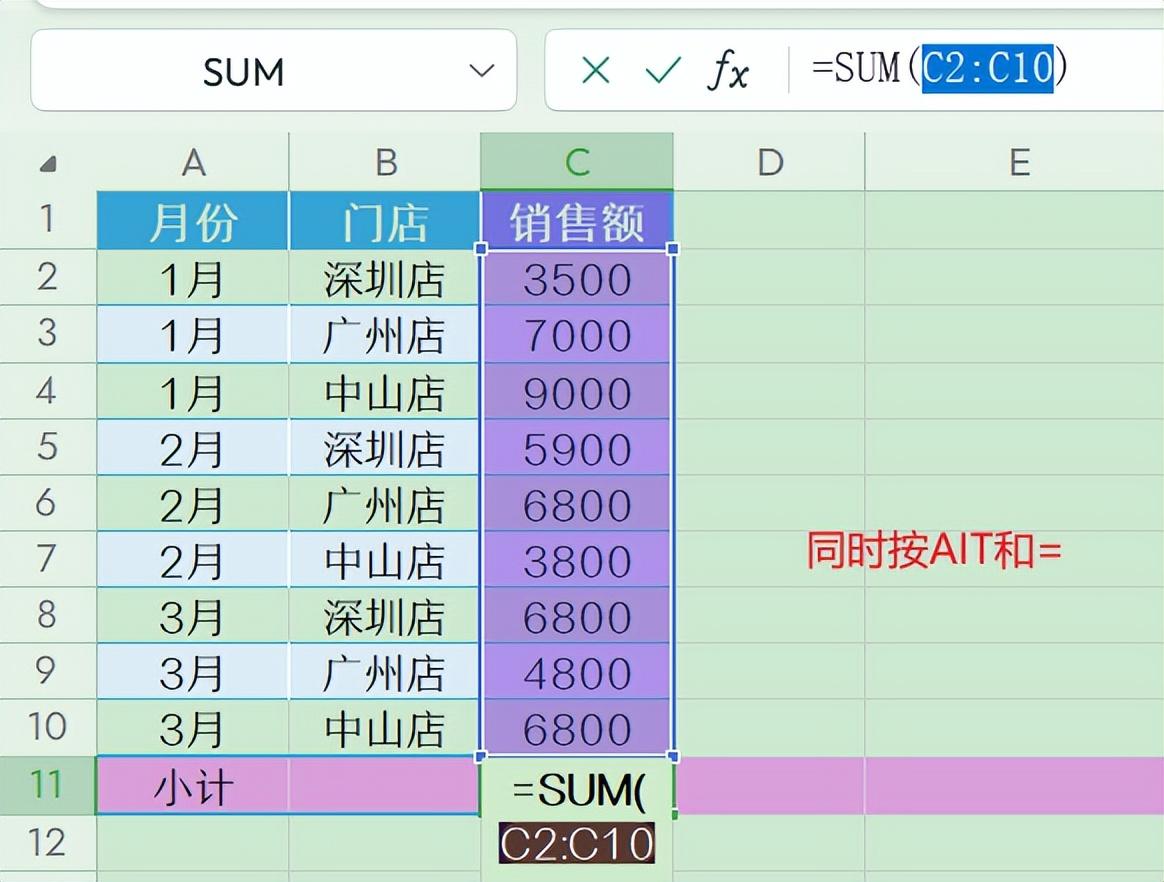1164x882 pixels.
Task: Select row 6 header
Action: click(x=48, y=503)
